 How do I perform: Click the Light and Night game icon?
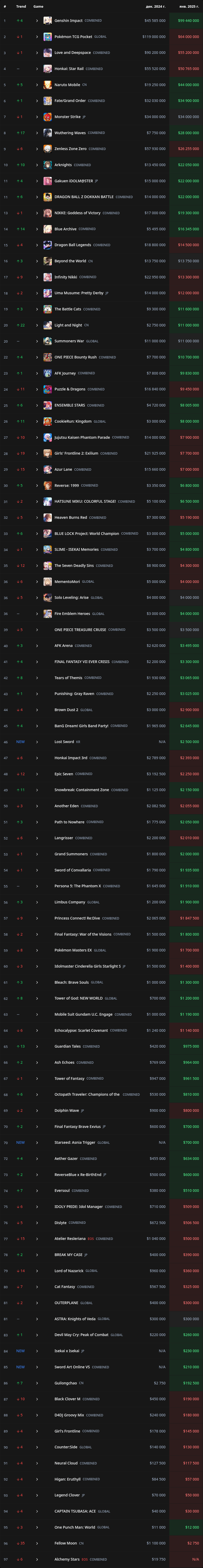click(48, 325)
